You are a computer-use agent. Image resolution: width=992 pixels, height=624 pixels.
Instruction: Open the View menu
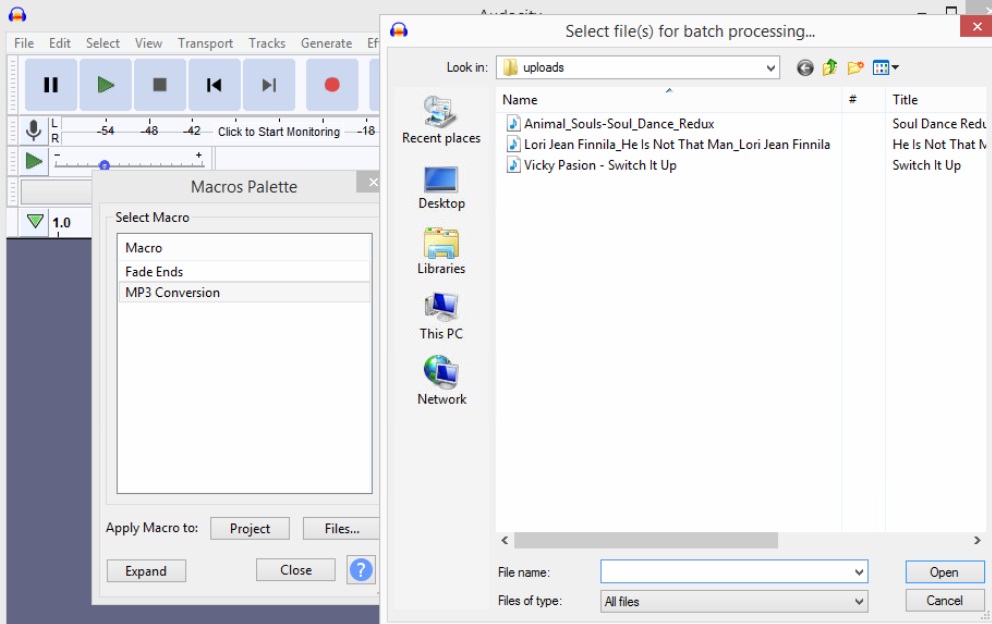click(x=149, y=43)
